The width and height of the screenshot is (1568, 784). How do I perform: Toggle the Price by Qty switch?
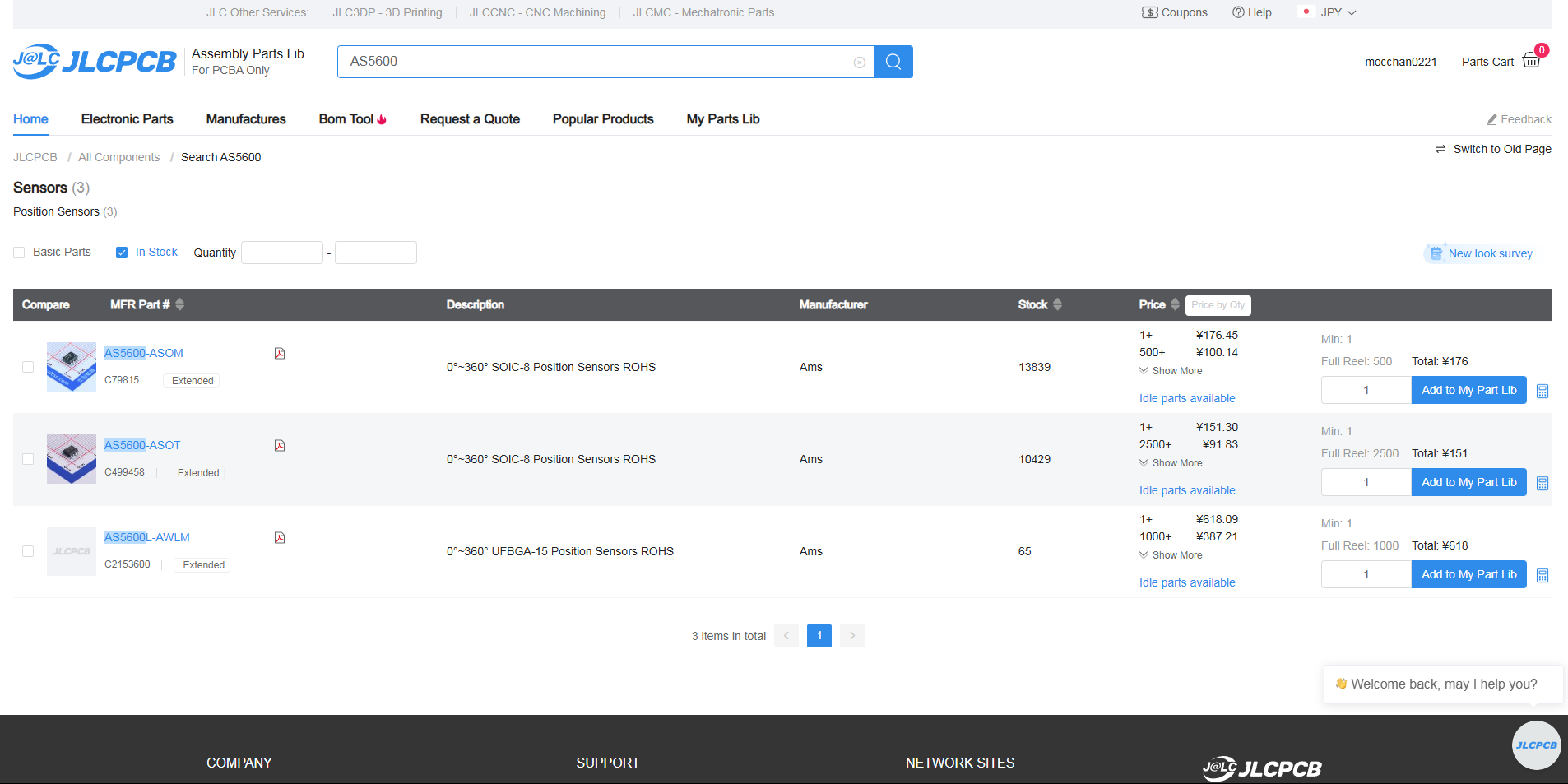click(x=1218, y=305)
